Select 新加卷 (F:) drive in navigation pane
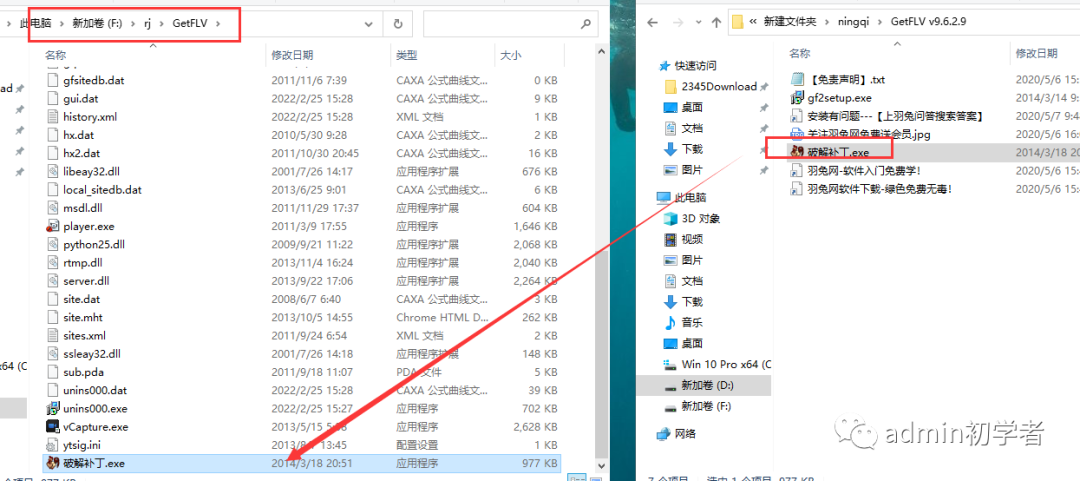 pyautogui.click(x=706, y=407)
